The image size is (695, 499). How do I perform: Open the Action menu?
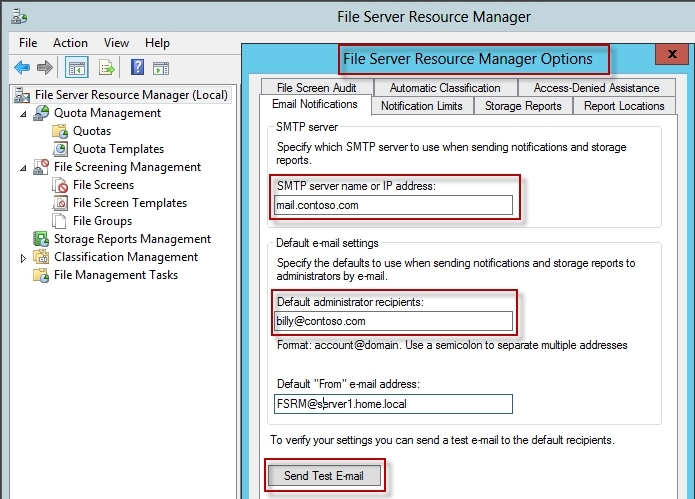70,43
